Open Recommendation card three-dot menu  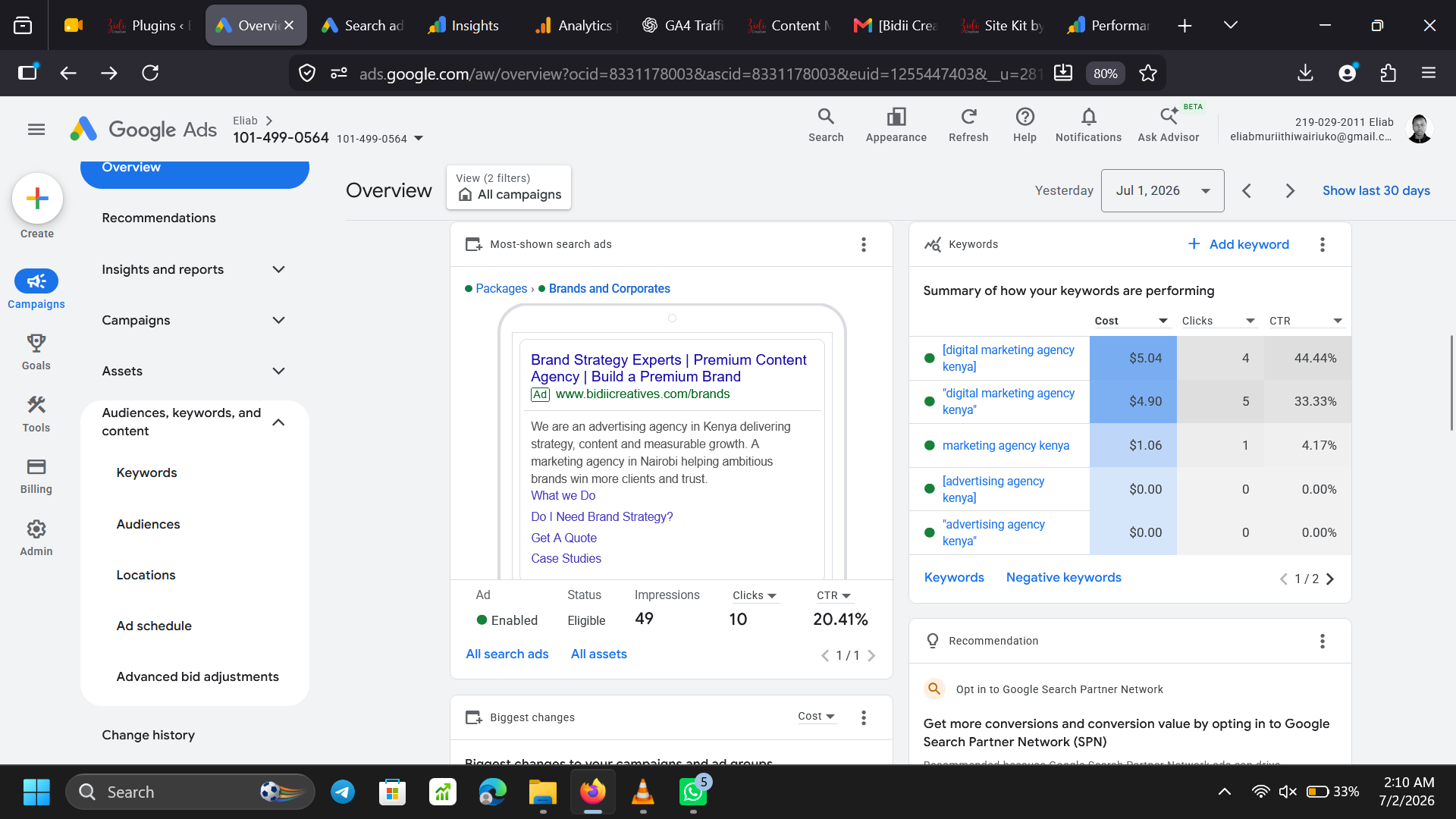tap(1322, 641)
